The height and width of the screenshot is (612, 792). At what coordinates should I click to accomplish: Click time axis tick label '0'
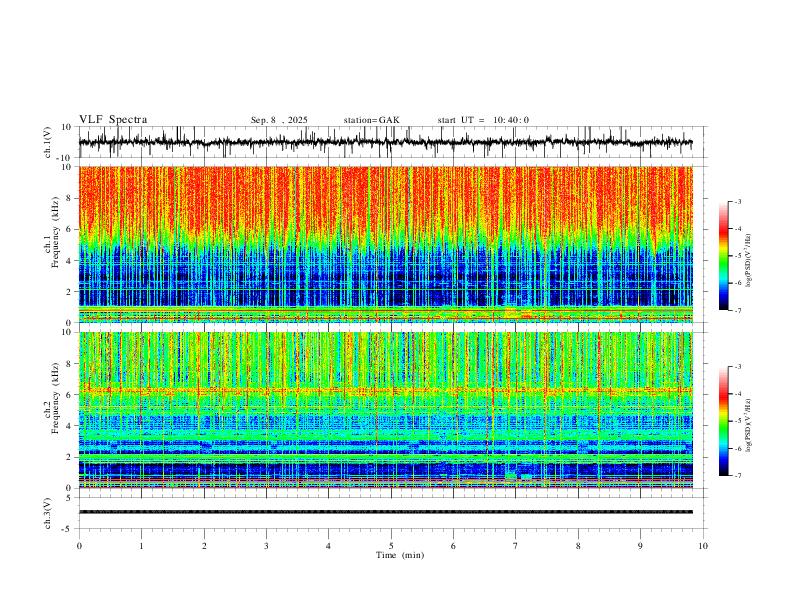[x=79, y=546]
